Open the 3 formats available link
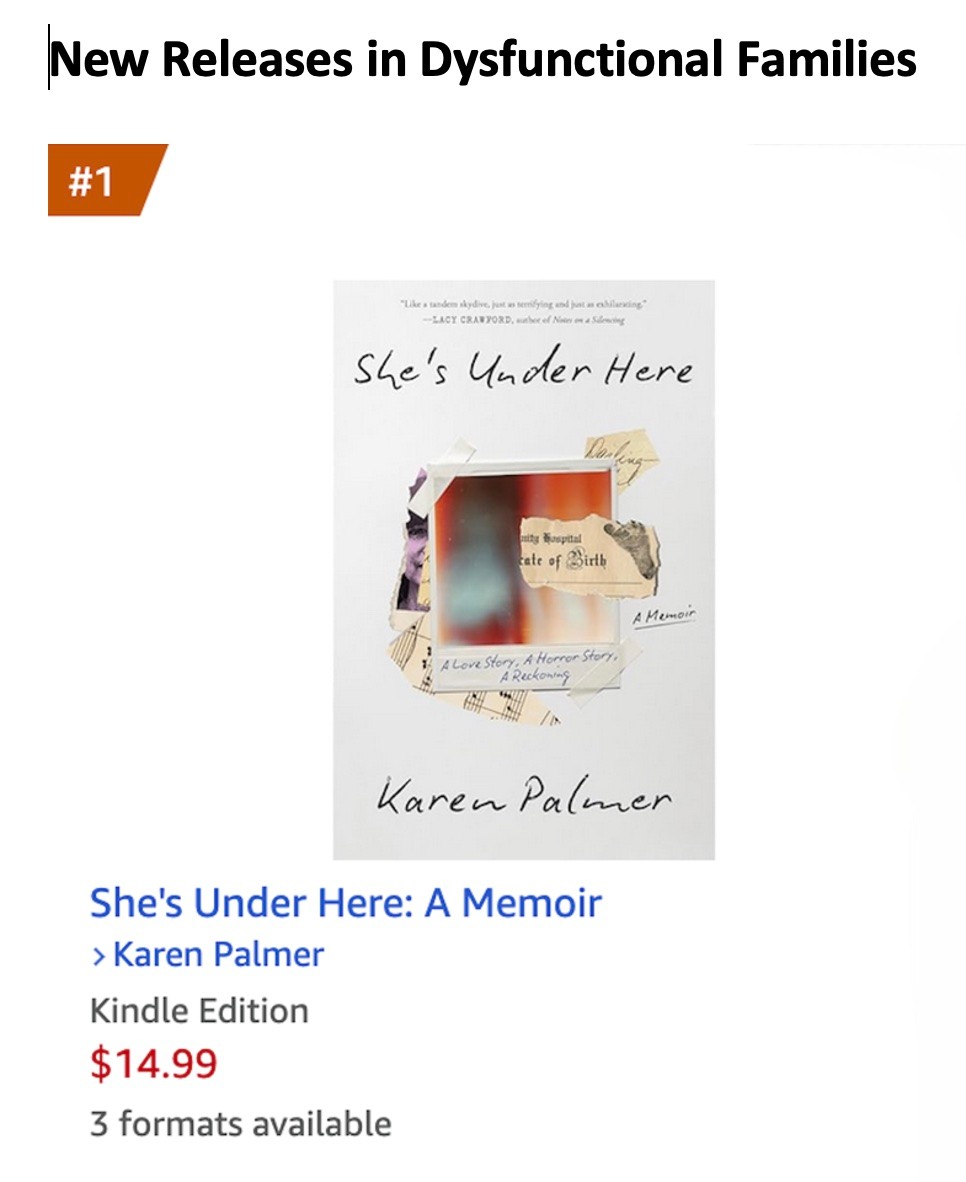 (x=240, y=1123)
